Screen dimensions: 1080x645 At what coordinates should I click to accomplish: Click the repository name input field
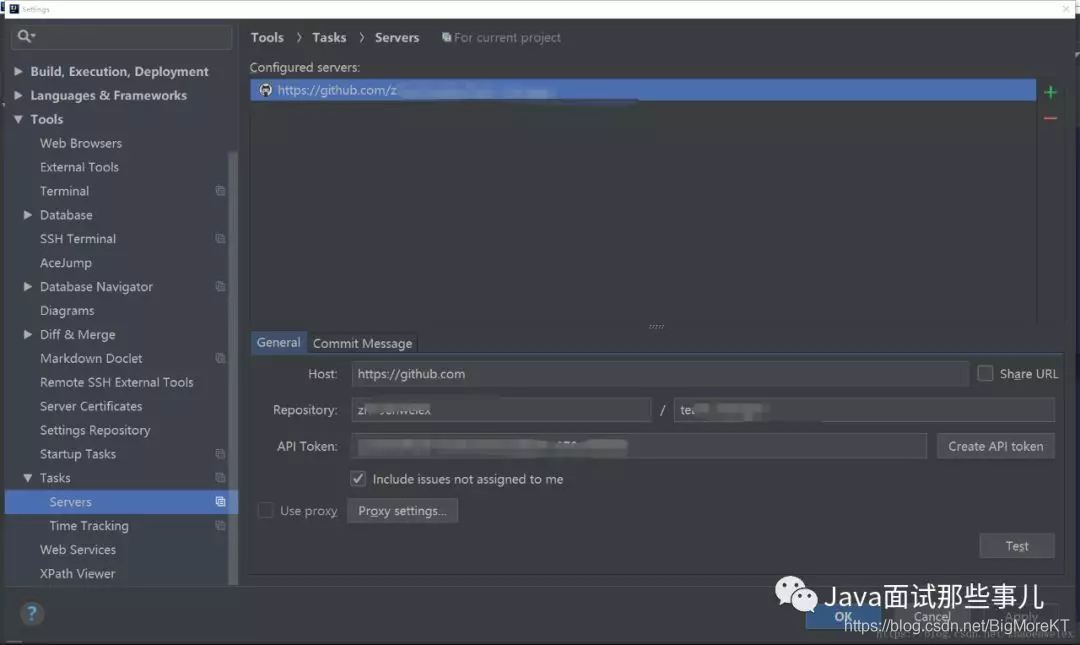click(x=864, y=410)
